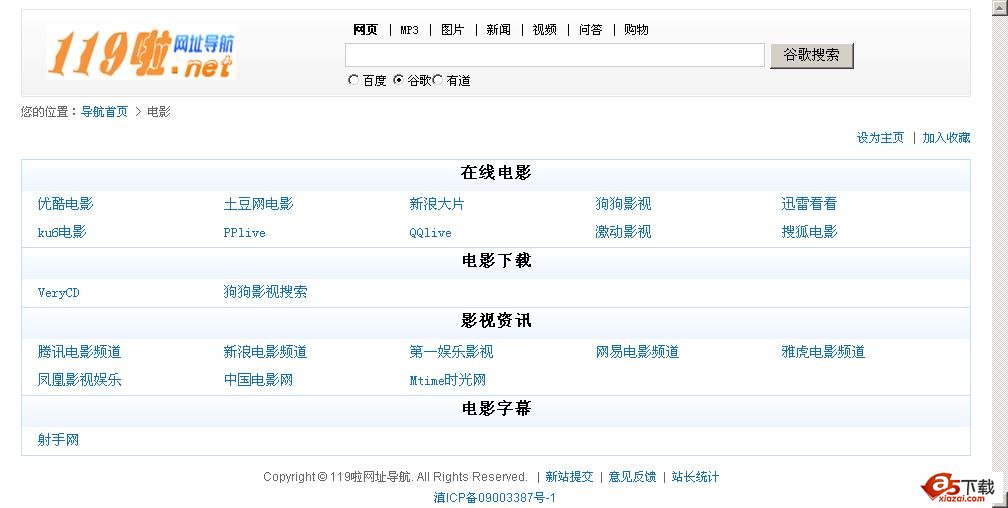Click the 意见反馈 footer link
The image size is (1008, 508).
(x=632, y=477)
